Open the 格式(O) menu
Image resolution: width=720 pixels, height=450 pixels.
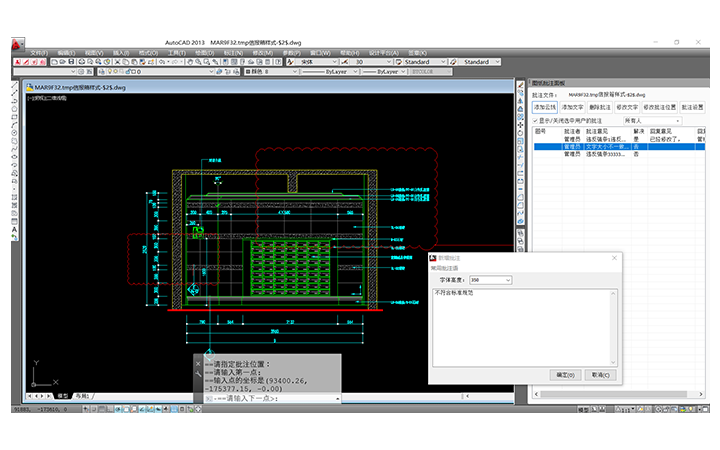coord(148,52)
